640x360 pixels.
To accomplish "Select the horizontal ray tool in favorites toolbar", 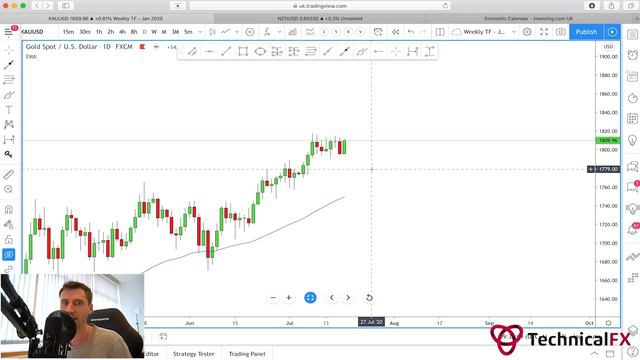I will 378,51.
